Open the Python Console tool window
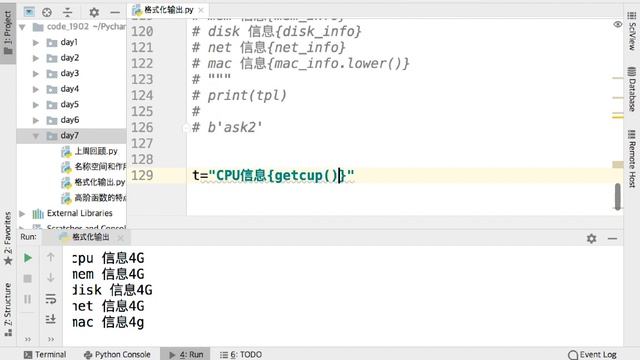 [x=117, y=354]
